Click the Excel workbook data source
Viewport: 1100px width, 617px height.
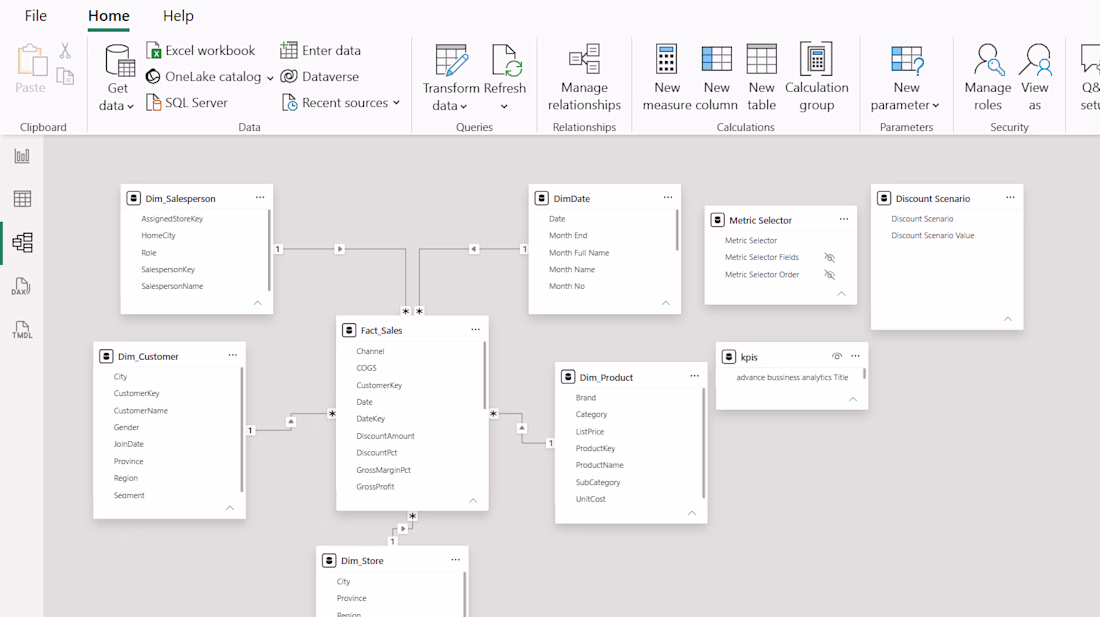201,50
